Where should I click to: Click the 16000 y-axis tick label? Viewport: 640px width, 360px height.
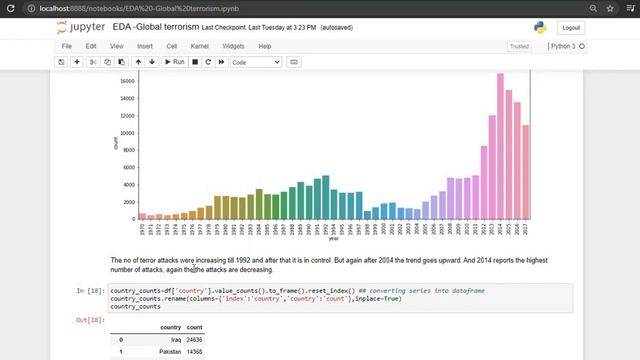pyautogui.click(x=127, y=81)
